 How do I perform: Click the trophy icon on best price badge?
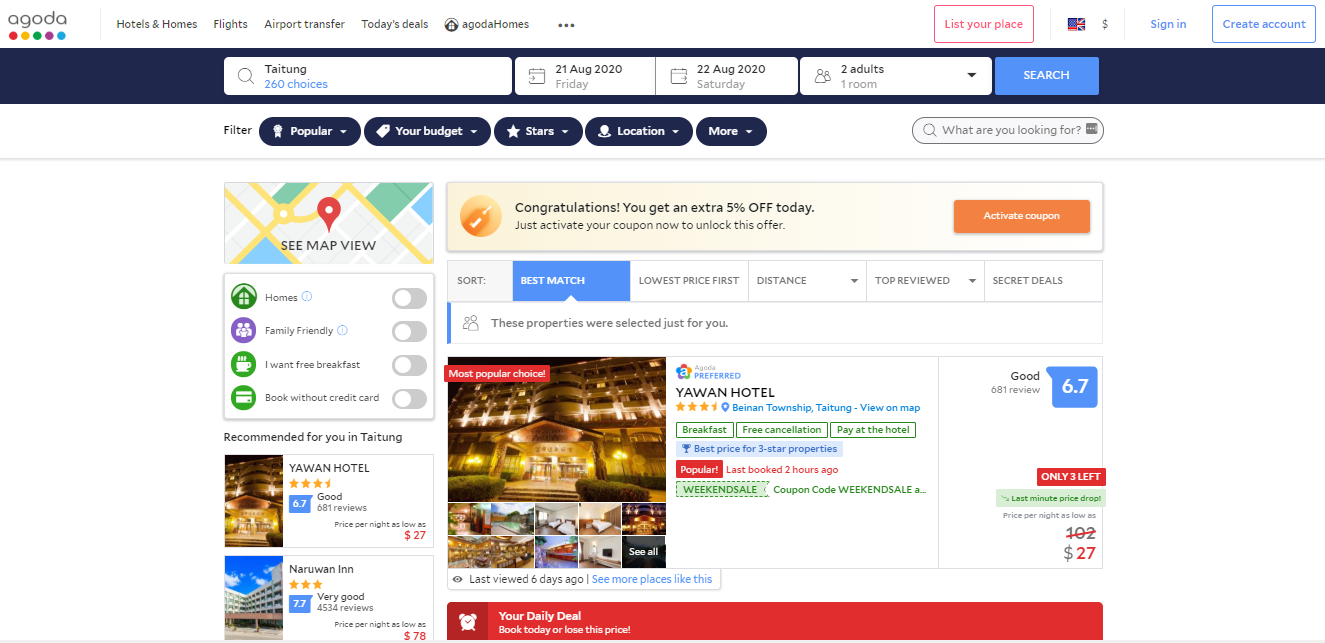click(x=686, y=449)
